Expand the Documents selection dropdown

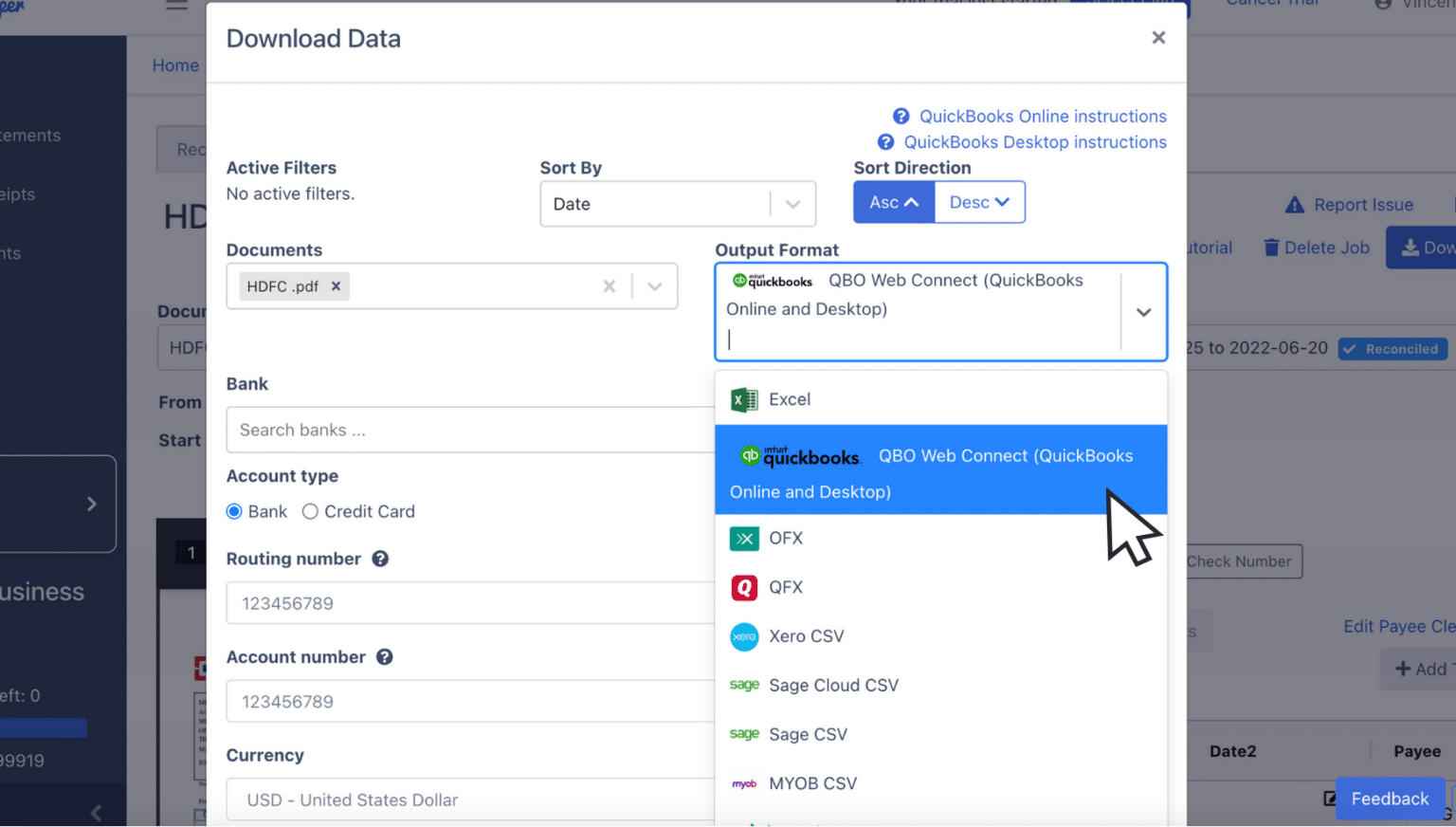[654, 285]
